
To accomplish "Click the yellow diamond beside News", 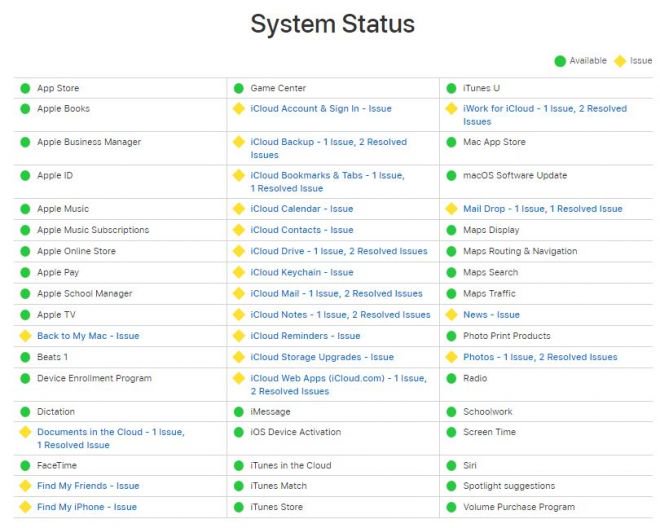I will click(451, 315).
